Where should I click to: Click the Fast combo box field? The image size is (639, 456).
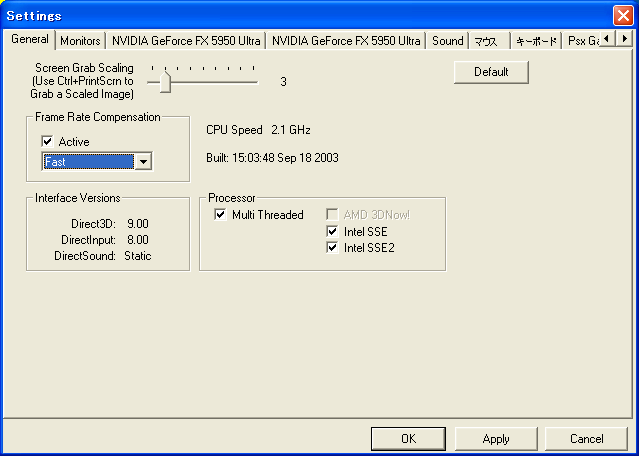pyautogui.click(x=88, y=162)
